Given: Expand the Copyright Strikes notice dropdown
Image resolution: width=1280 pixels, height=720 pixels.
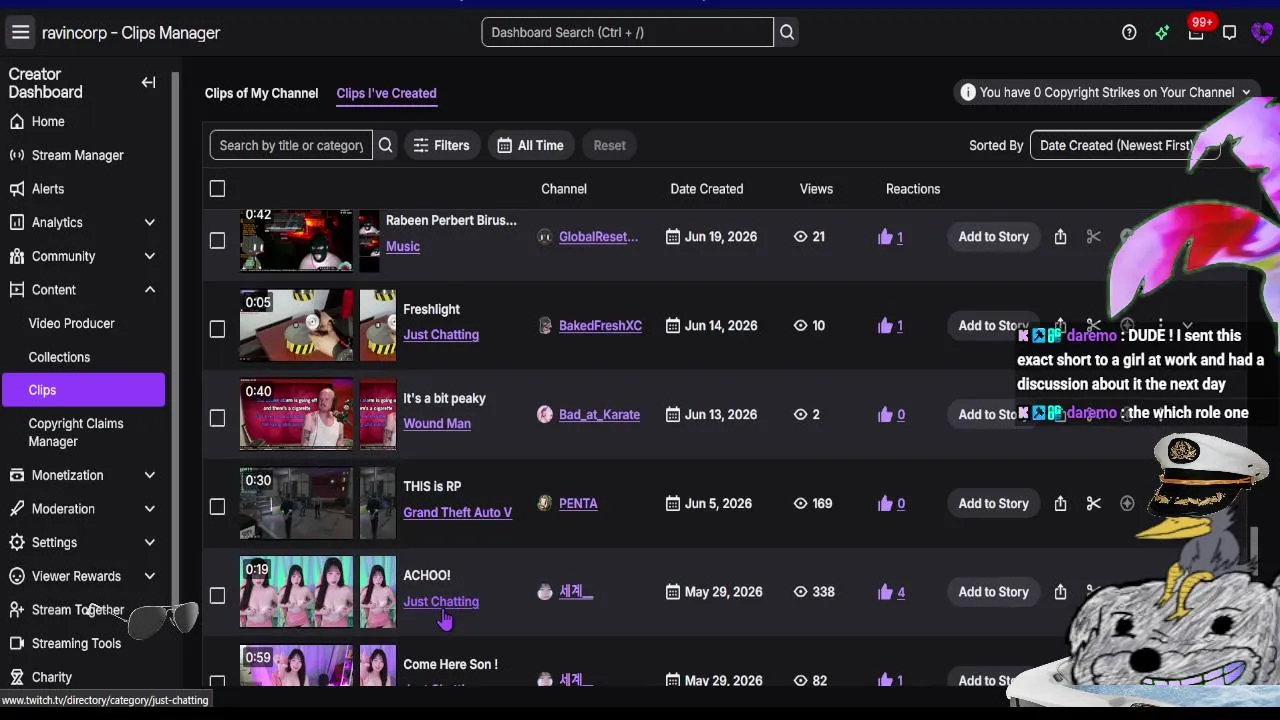Looking at the screenshot, I should tap(1107, 93).
